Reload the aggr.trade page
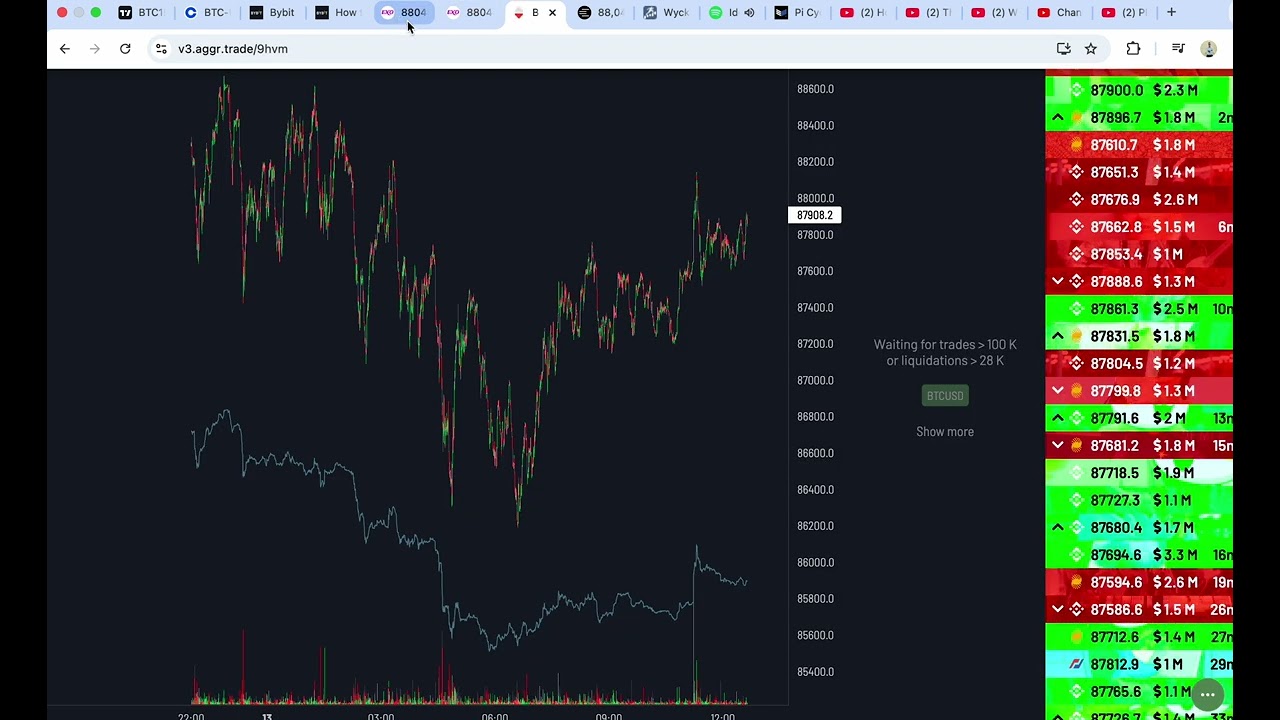This screenshot has width=1280, height=720. [x=125, y=48]
